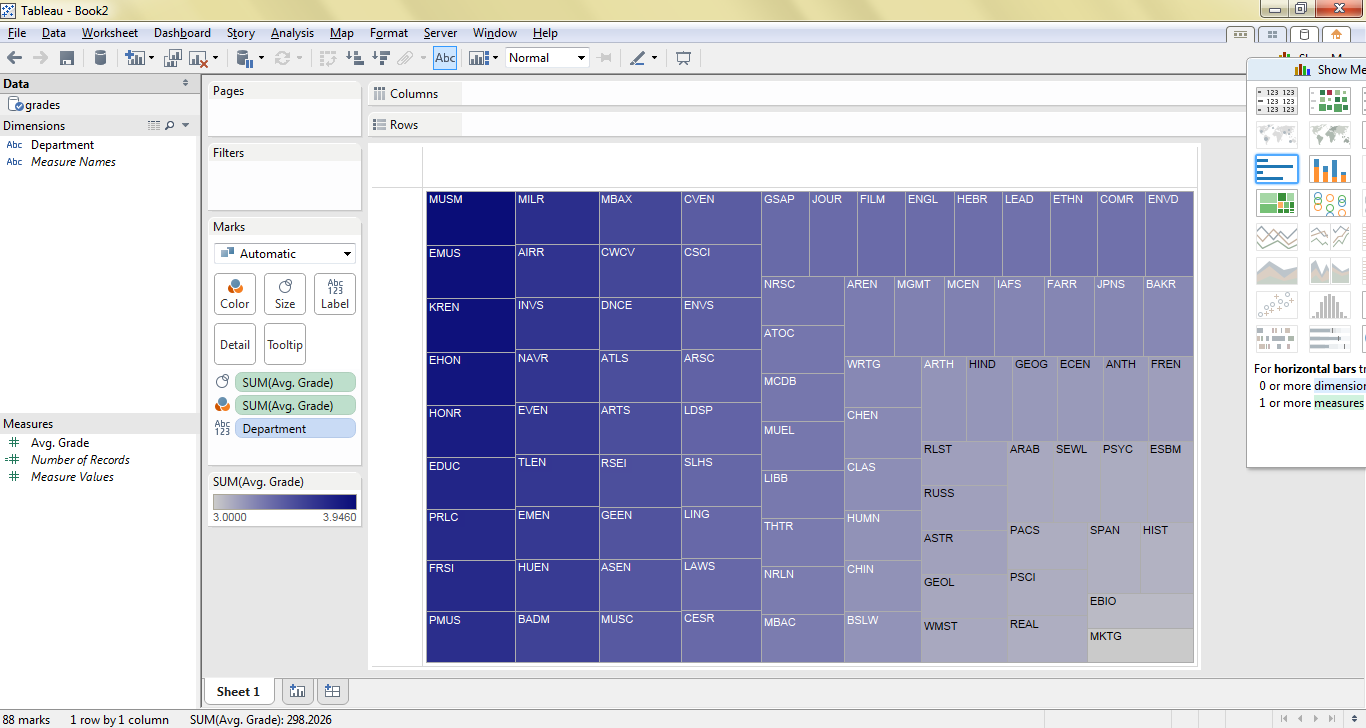Click the Color button on Marks card

[235, 294]
